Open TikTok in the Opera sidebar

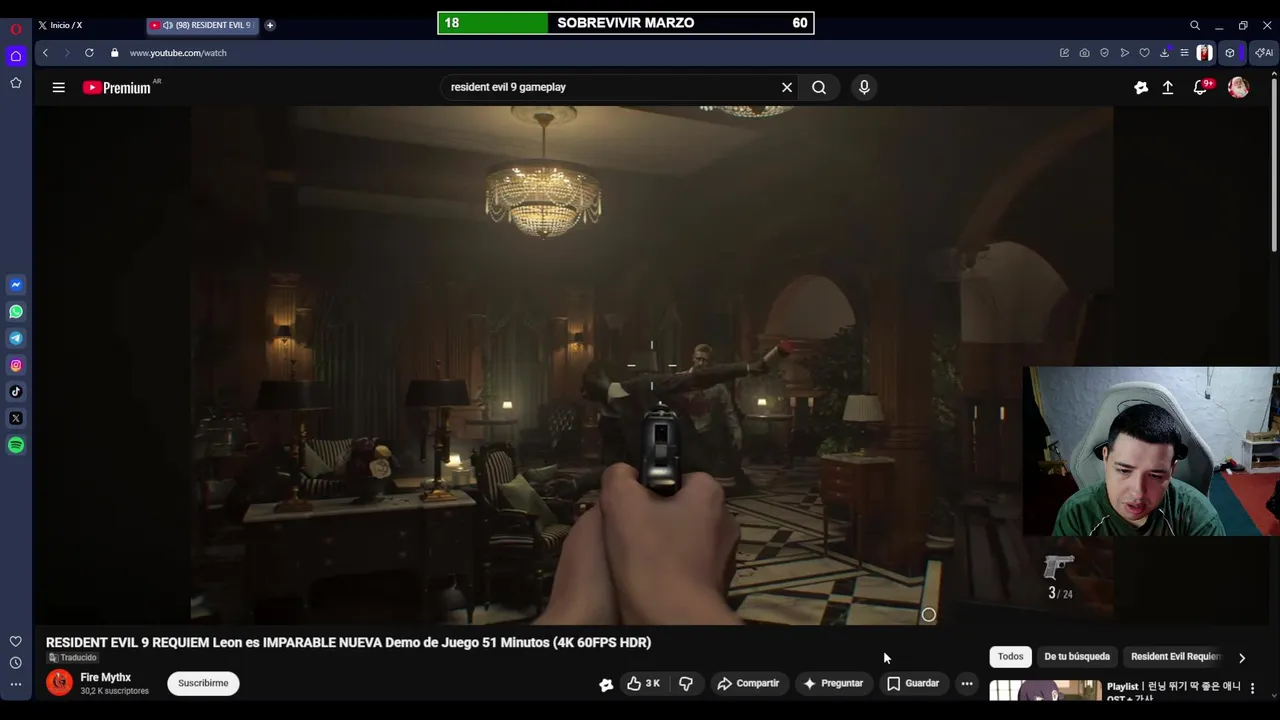click(16, 392)
